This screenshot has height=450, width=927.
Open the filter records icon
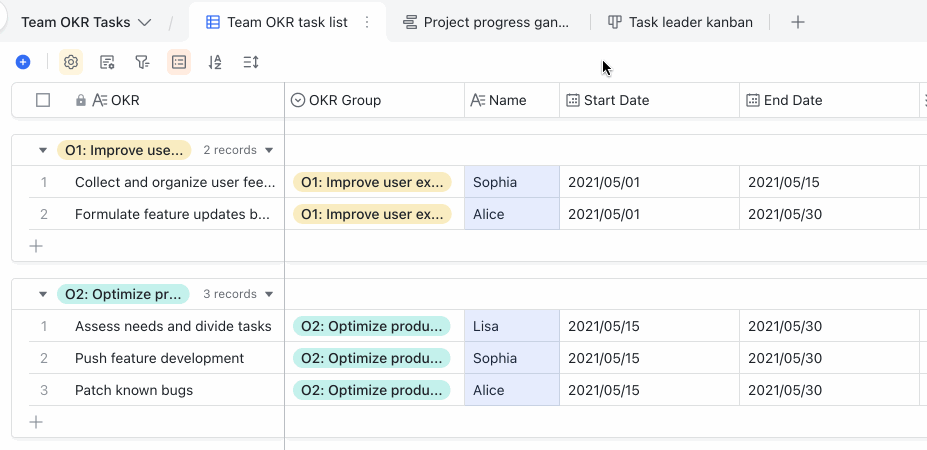coord(142,62)
